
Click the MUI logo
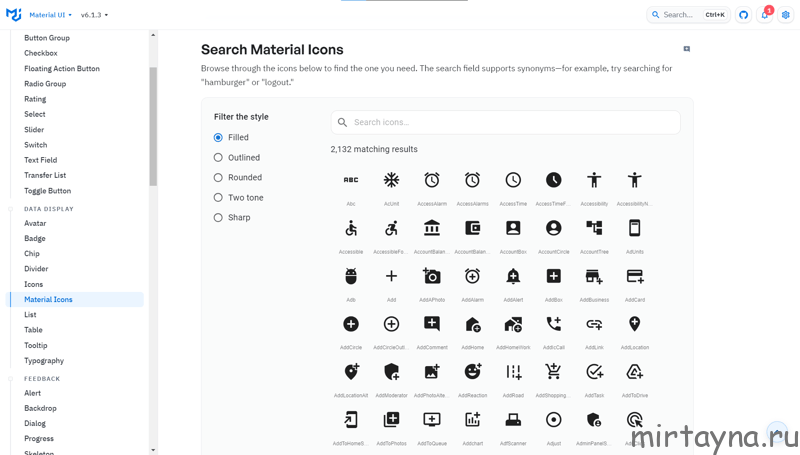(x=14, y=15)
